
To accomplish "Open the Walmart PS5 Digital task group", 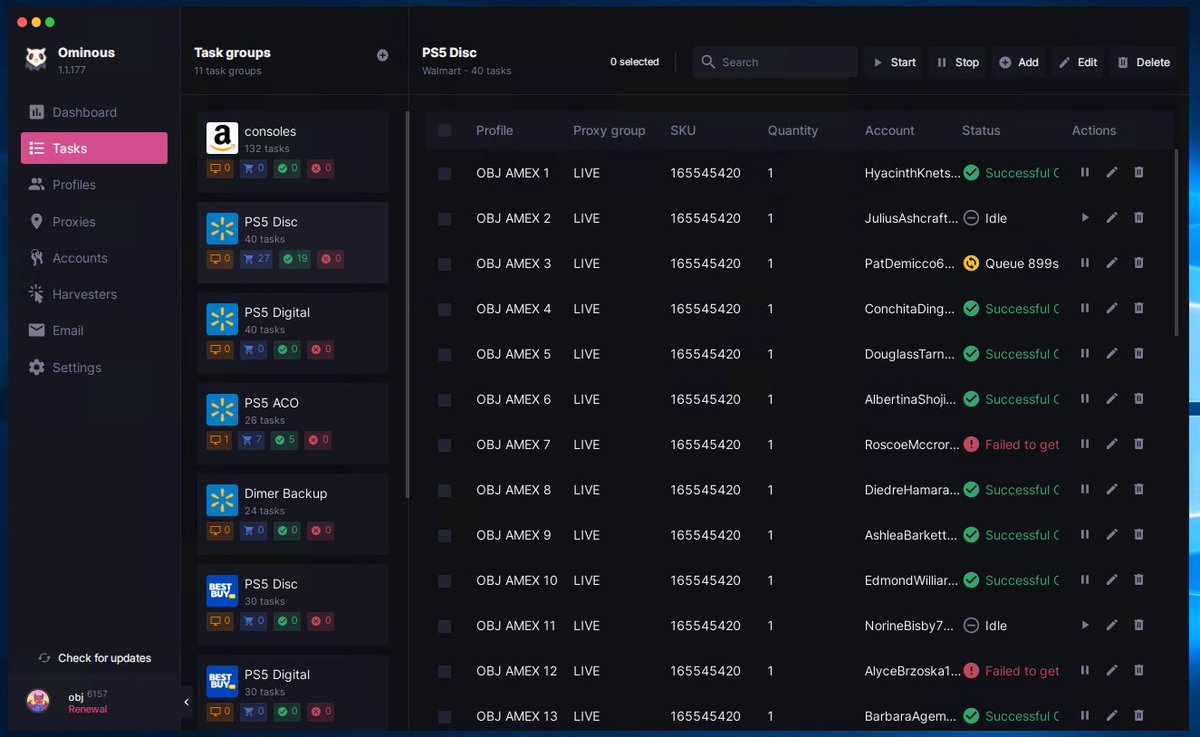I will (x=292, y=332).
